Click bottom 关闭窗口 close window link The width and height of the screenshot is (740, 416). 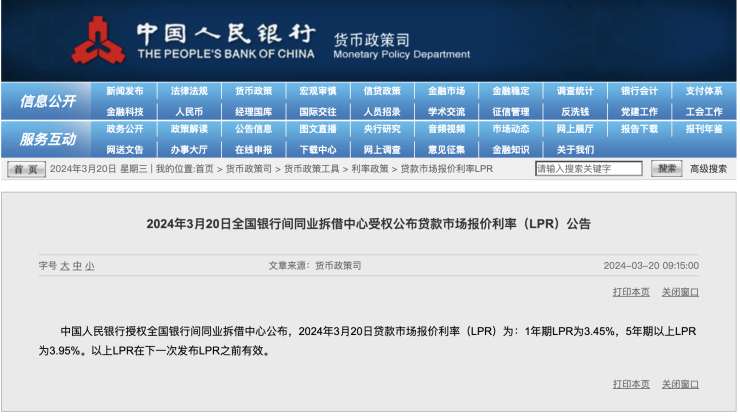(680, 384)
